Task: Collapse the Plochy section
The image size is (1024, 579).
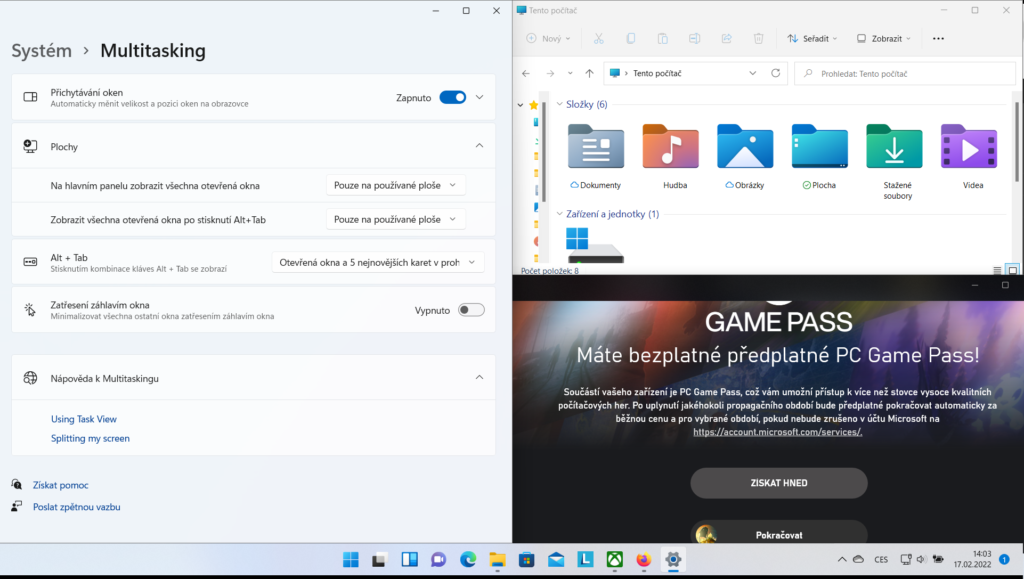Action: click(x=479, y=146)
